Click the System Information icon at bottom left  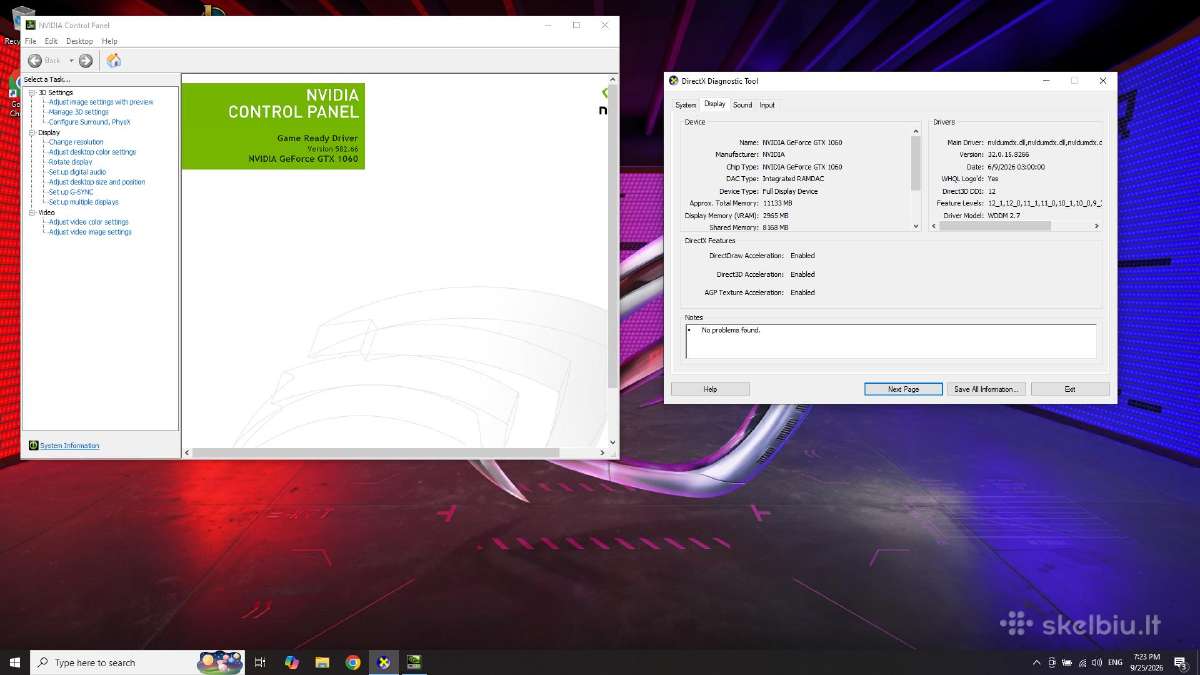pos(33,446)
